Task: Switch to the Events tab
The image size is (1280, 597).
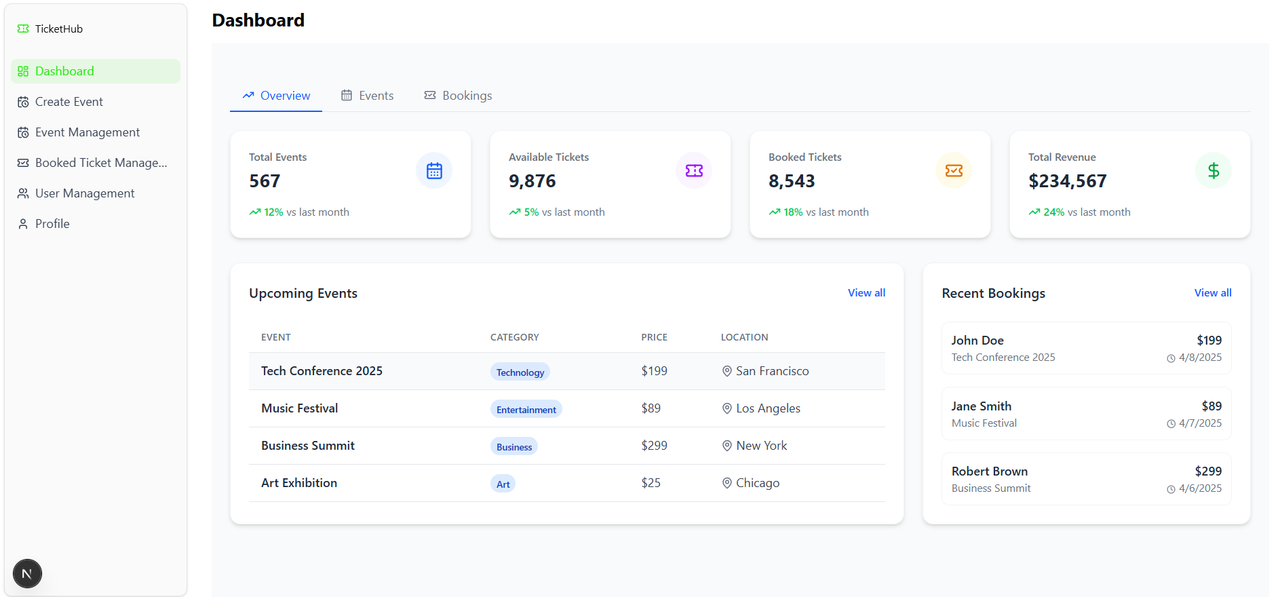Action: tap(367, 96)
